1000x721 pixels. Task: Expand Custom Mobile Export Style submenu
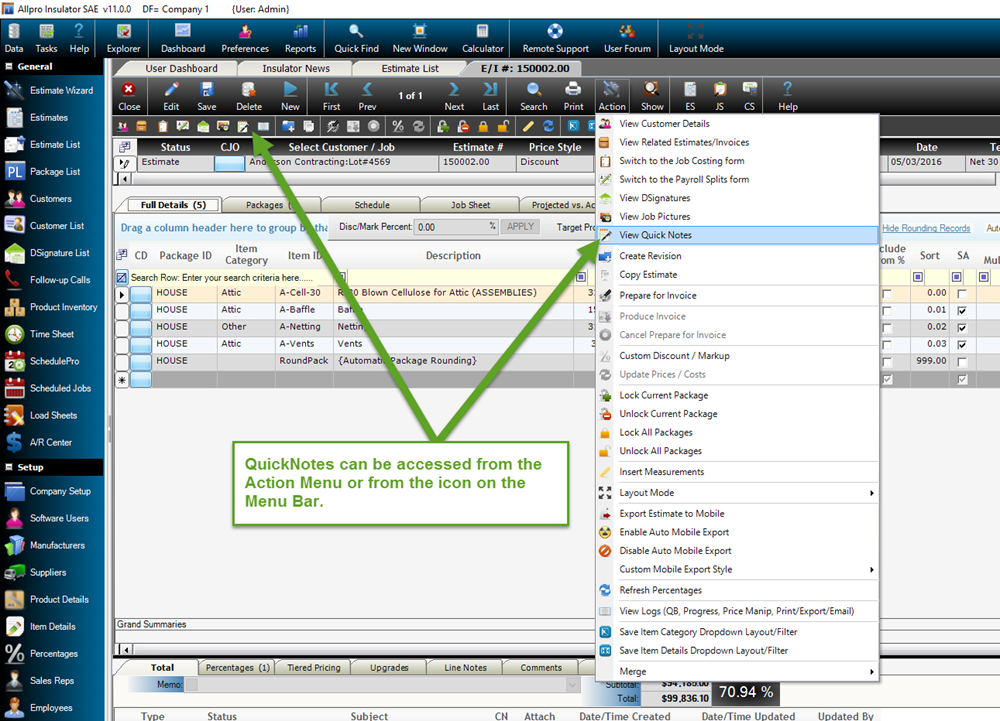tap(871, 569)
